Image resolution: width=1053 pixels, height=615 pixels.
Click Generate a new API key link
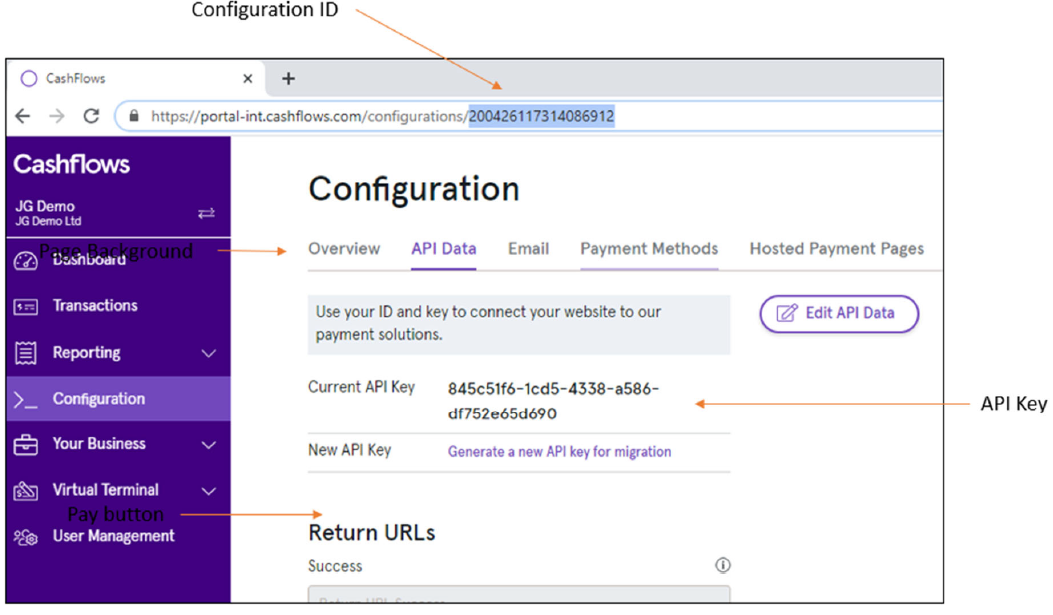pyautogui.click(x=559, y=452)
